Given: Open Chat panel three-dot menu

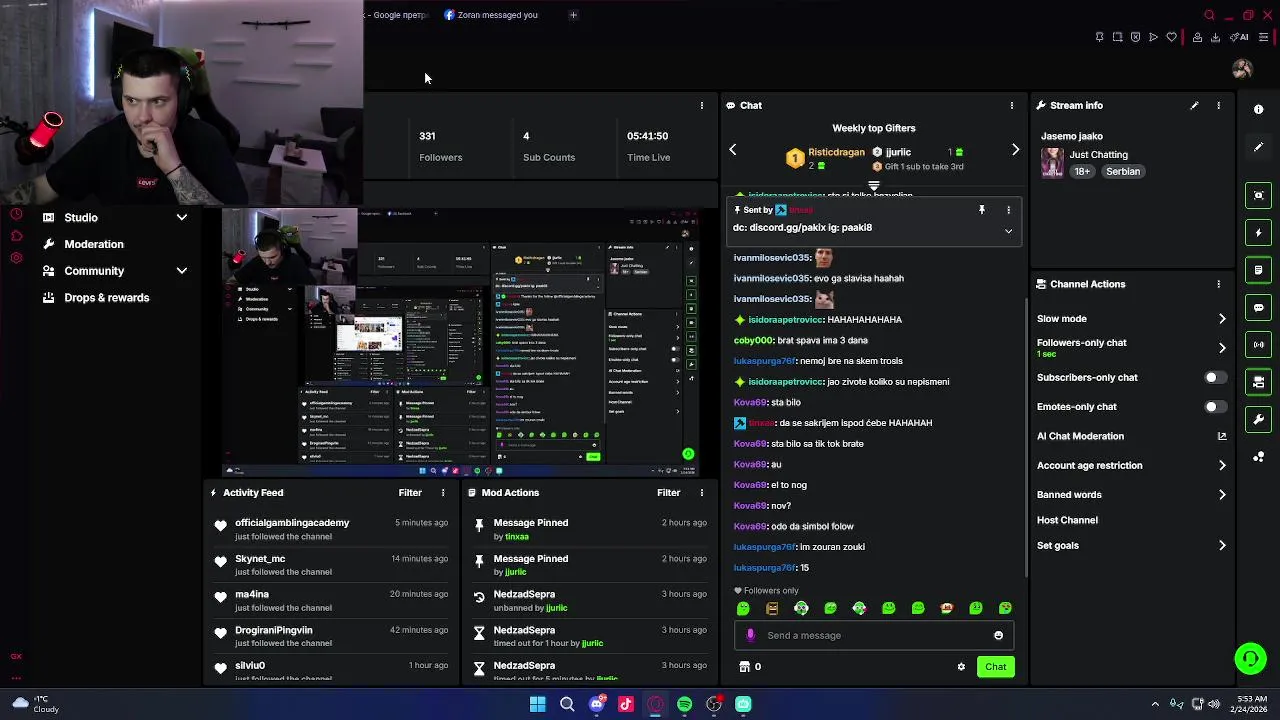Looking at the screenshot, I should (x=1012, y=105).
